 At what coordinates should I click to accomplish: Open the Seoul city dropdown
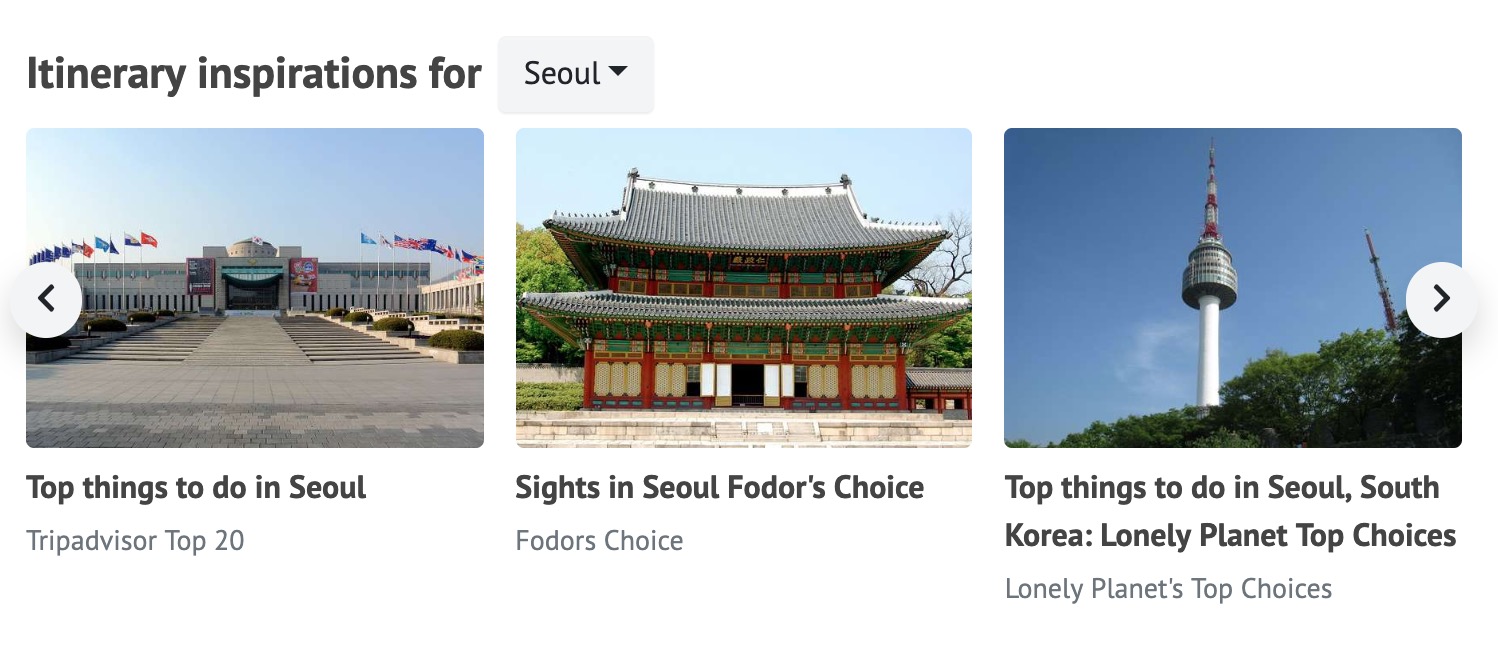coord(575,74)
